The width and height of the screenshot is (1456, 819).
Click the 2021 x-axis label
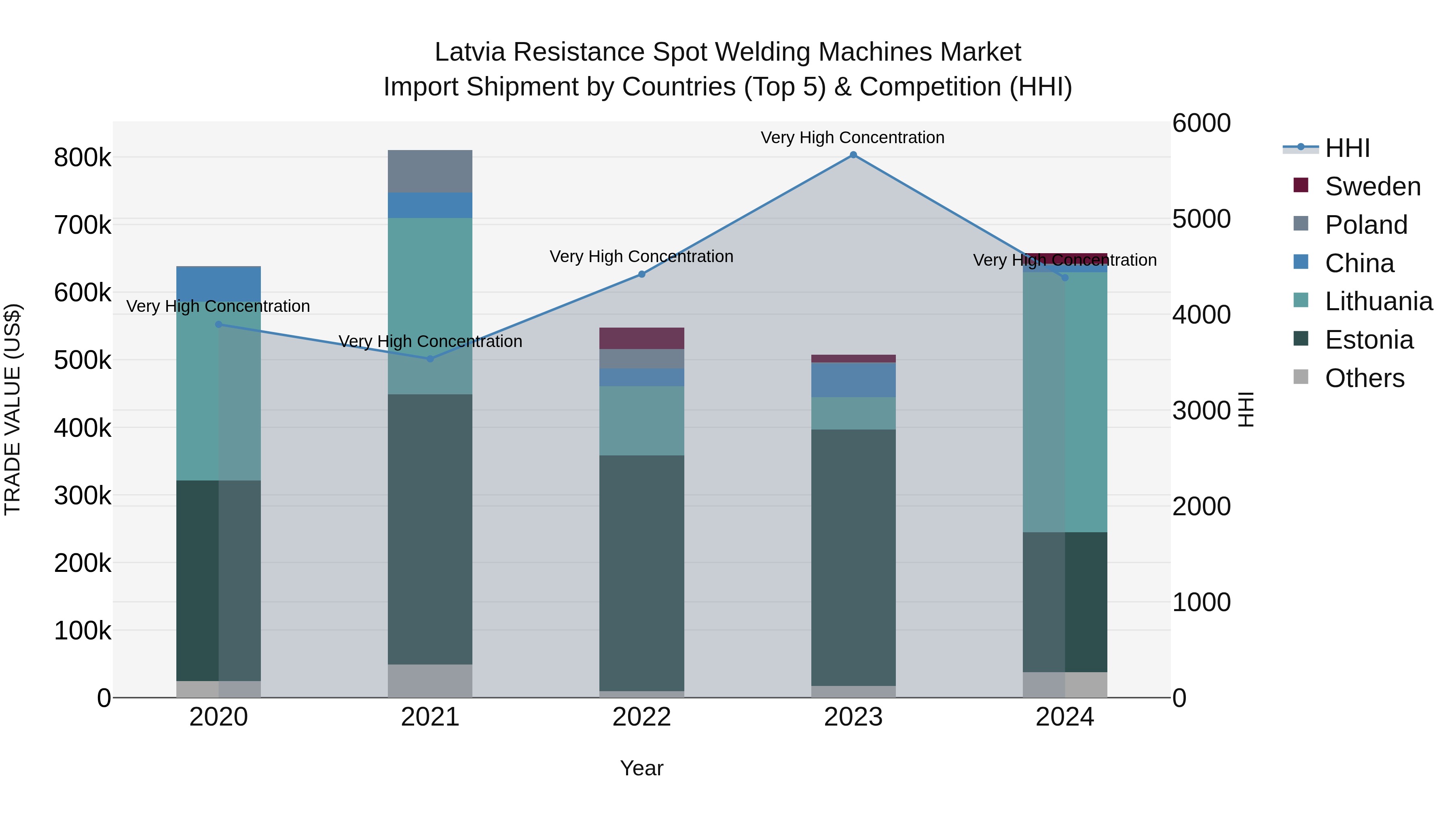tap(430, 717)
